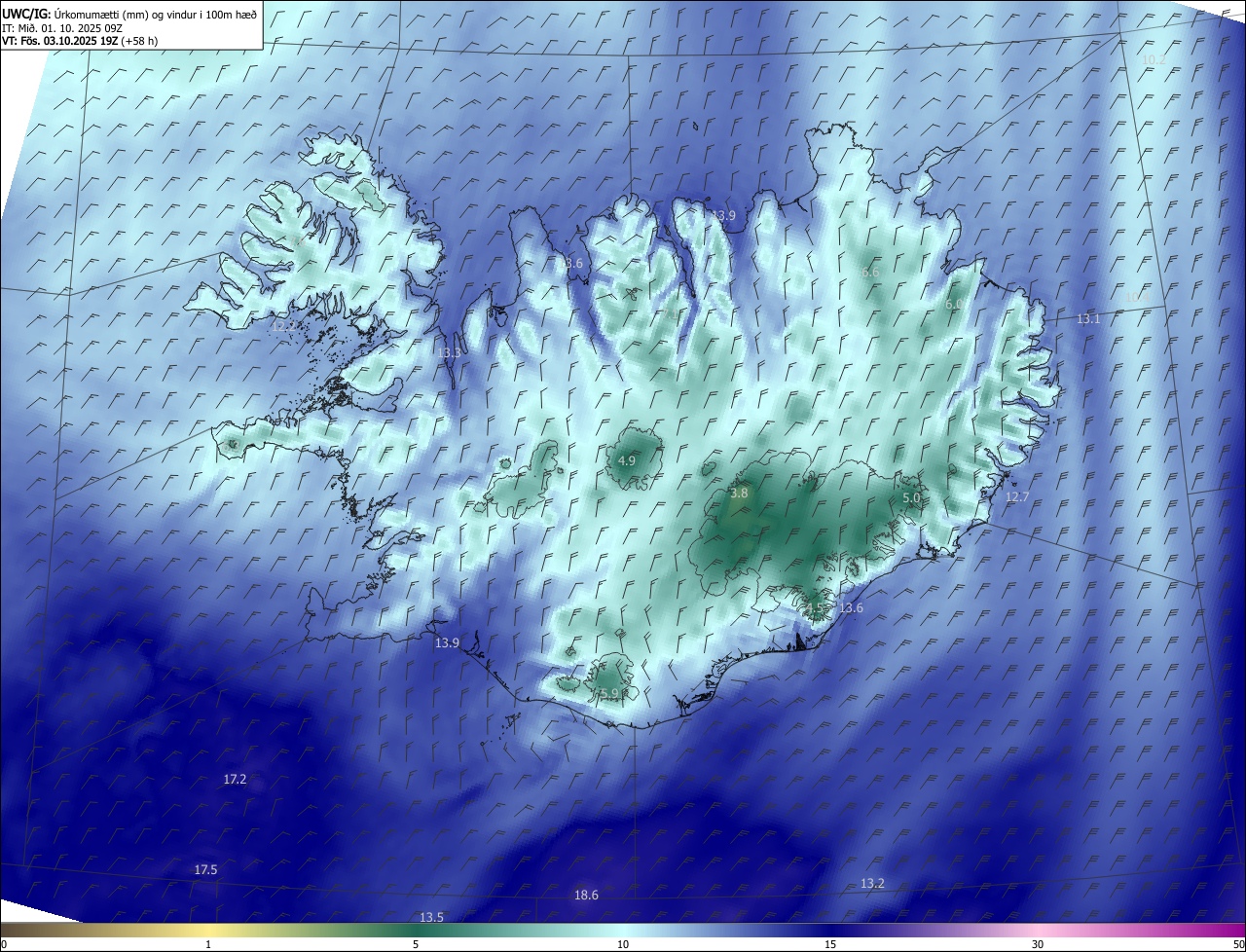Pick the 13.2 value label
The image size is (1246, 952).
tap(872, 884)
